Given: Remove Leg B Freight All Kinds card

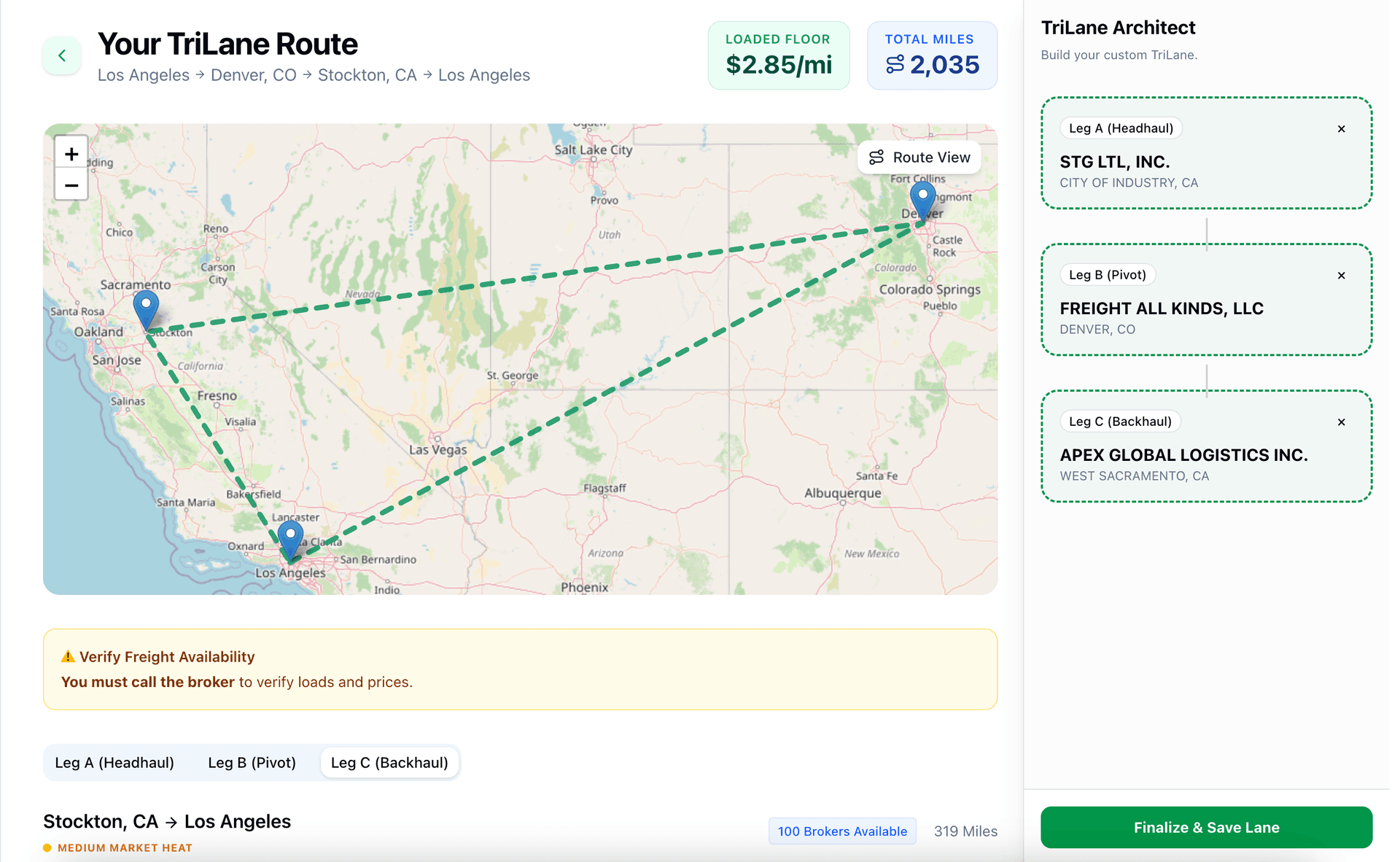Looking at the screenshot, I should tap(1341, 276).
